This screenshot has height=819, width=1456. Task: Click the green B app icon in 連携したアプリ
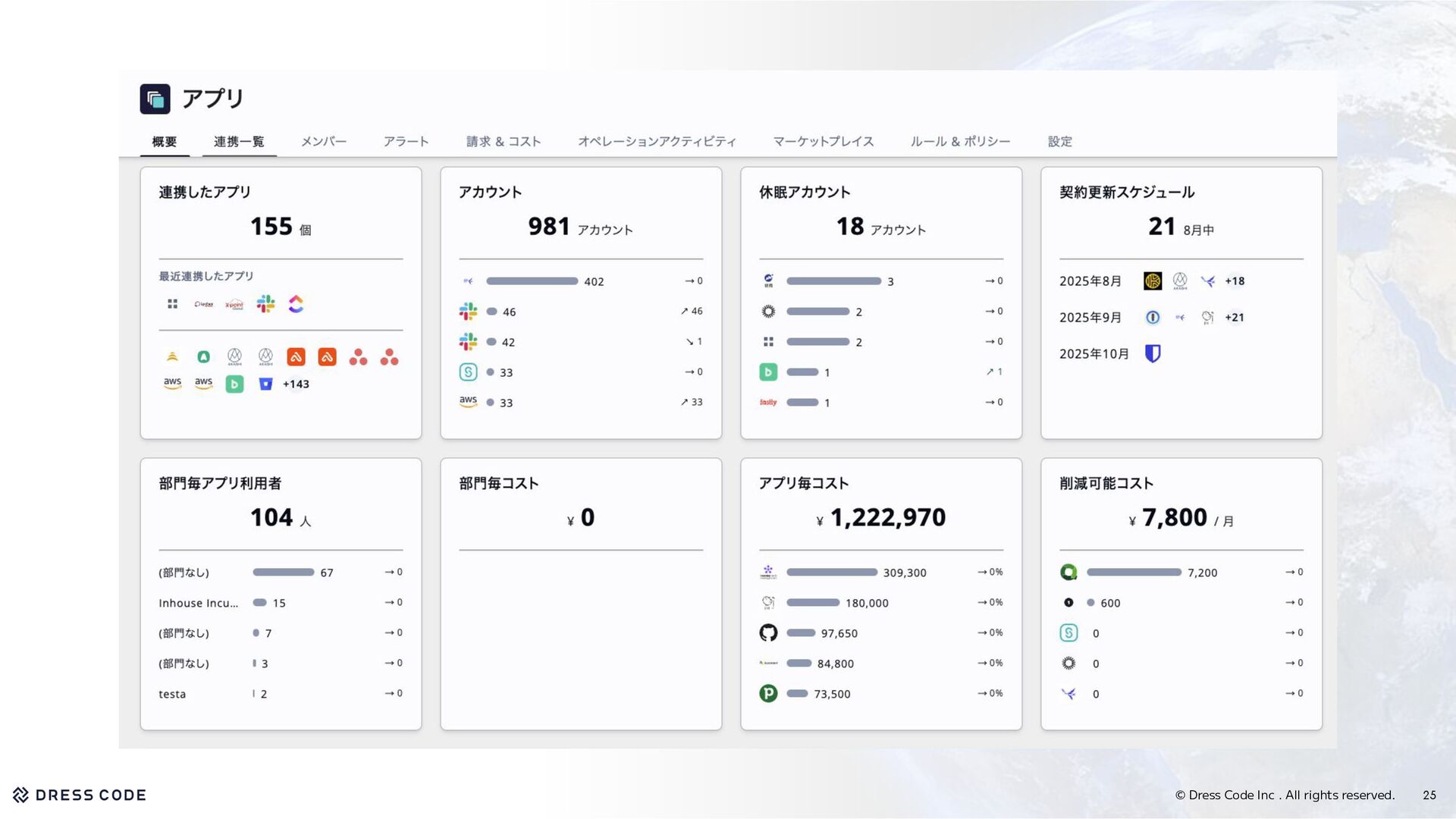[234, 384]
